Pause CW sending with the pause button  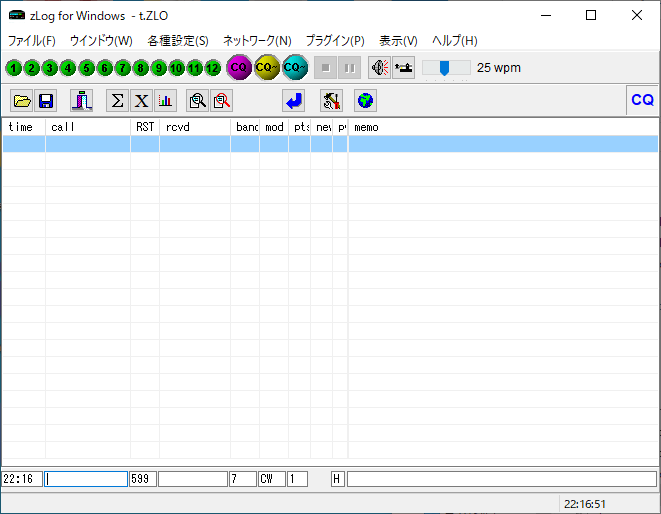tap(349, 67)
